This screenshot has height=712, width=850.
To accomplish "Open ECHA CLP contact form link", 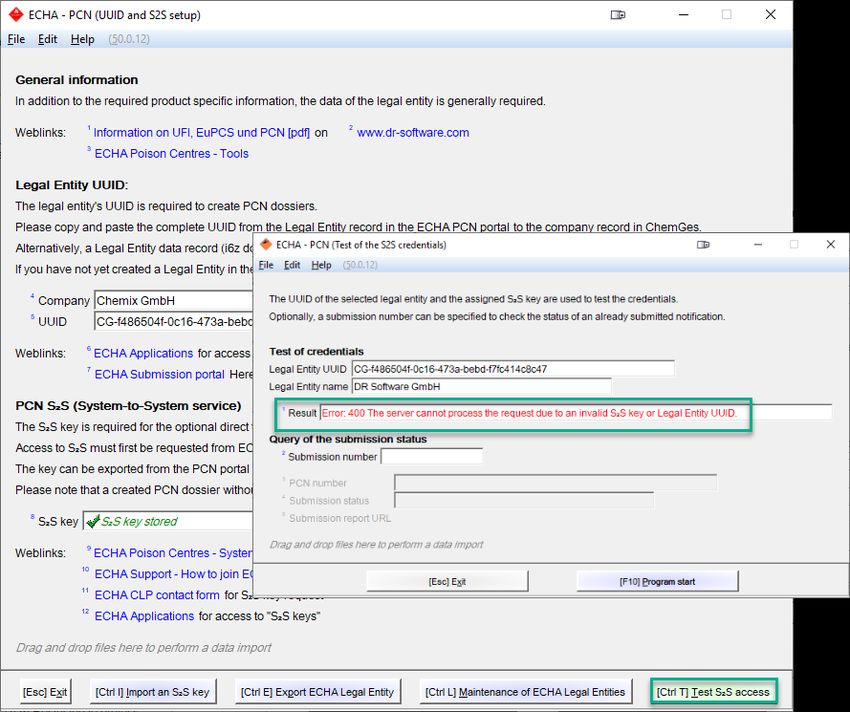I will pos(157,595).
